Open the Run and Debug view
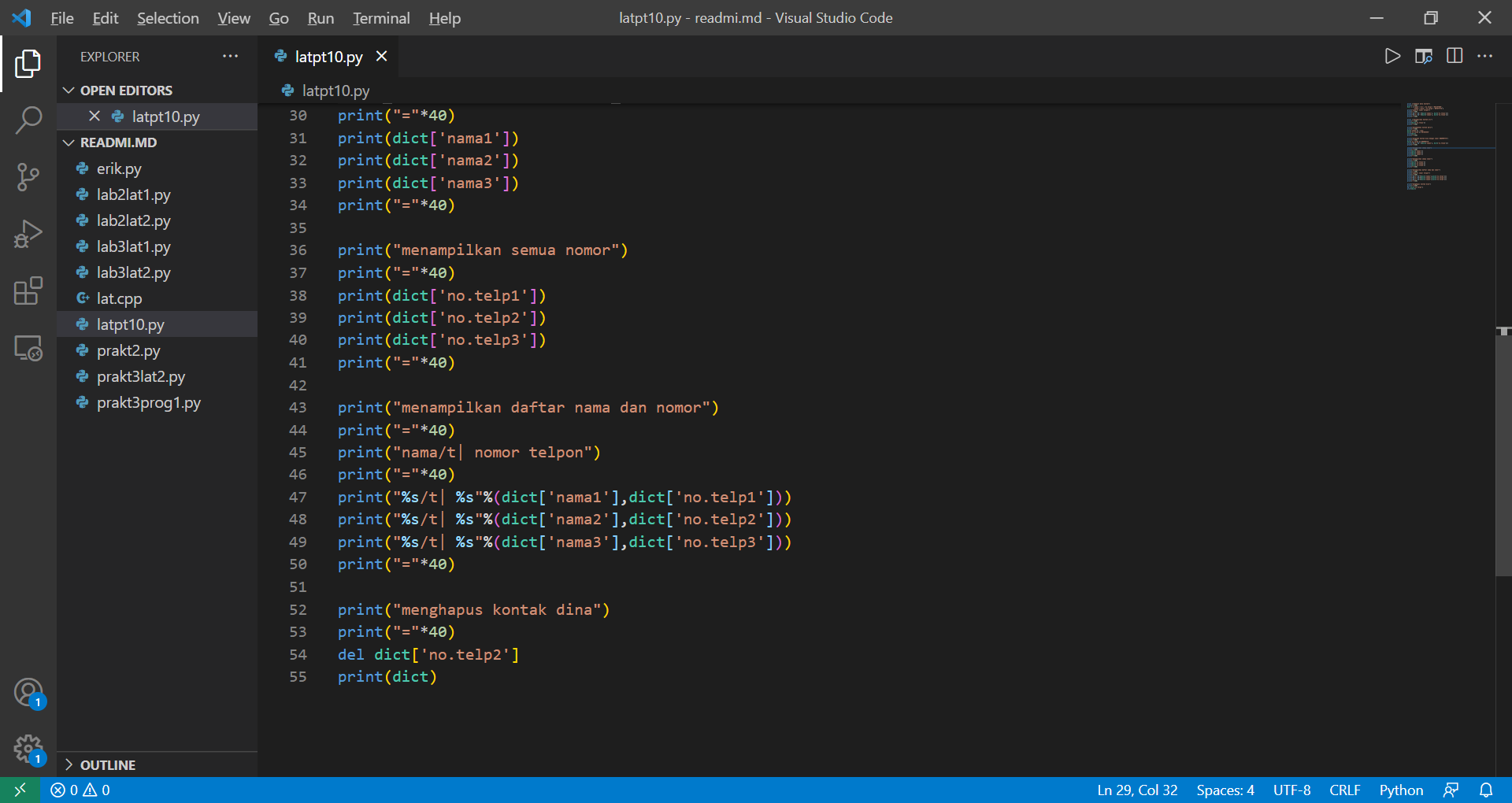Image resolution: width=1512 pixels, height=803 pixels. click(29, 234)
